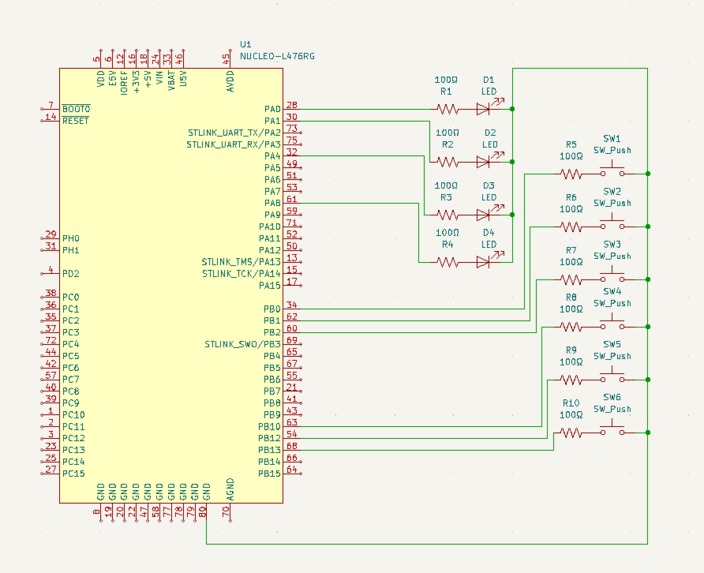
Task: Click the VBAT power pin label
Action: pos(171,81)
